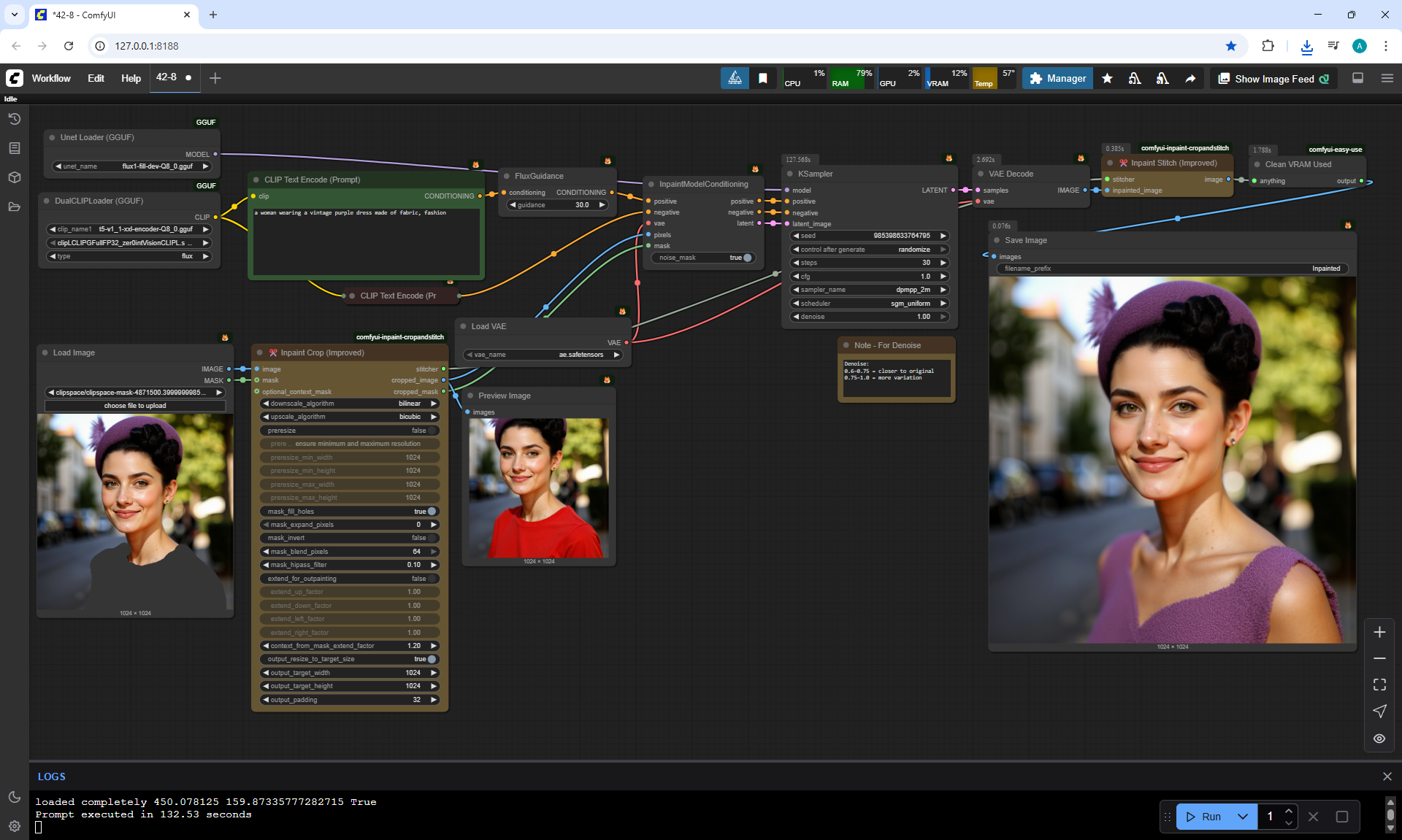Image resolution: width=1402 pixels, height=840 pixels.
Task: Open the Workflow menu
Action: 51,78
